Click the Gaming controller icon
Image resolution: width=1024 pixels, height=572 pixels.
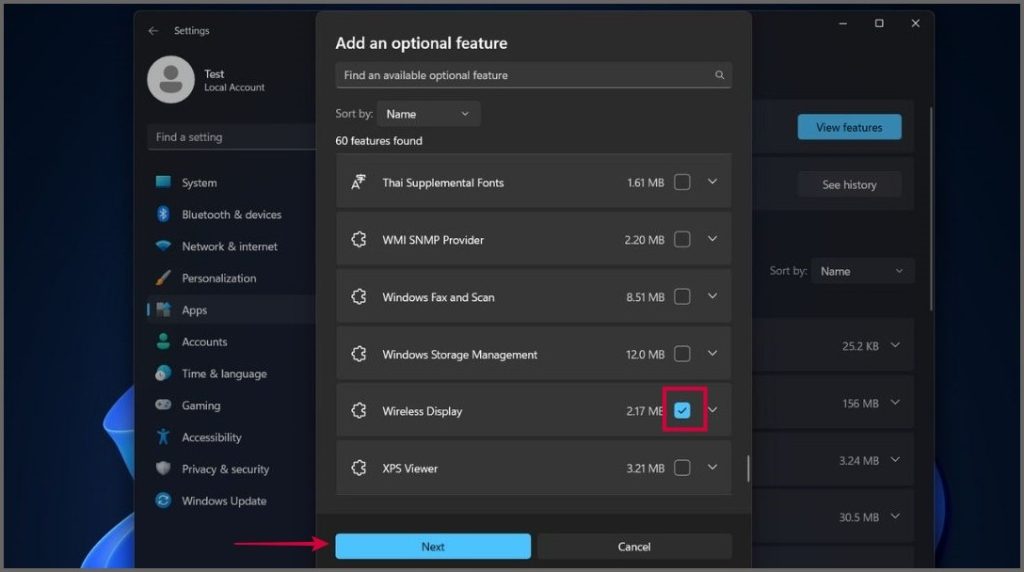click(163, 405)
